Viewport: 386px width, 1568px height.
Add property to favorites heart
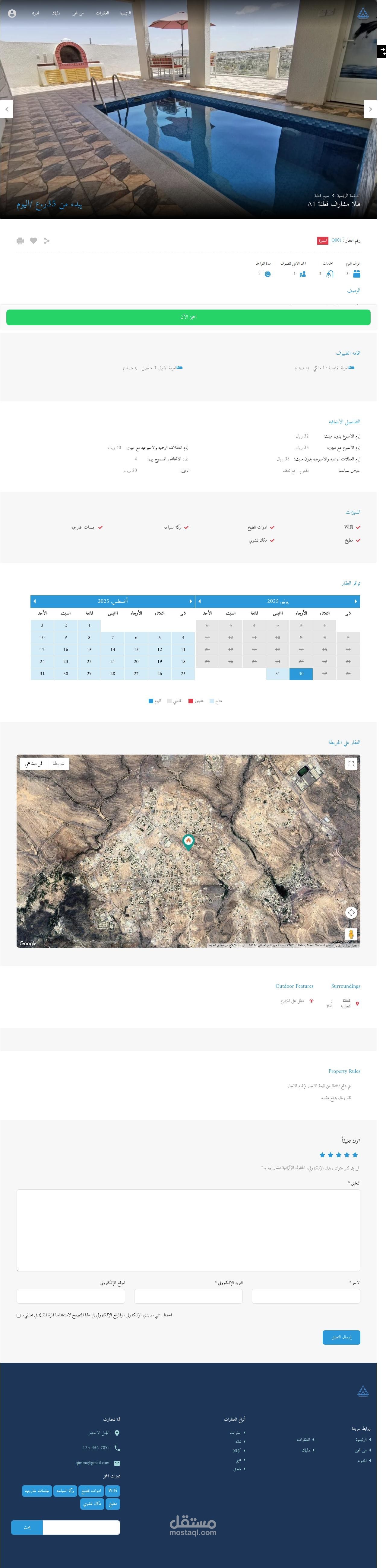coord(33,240)
